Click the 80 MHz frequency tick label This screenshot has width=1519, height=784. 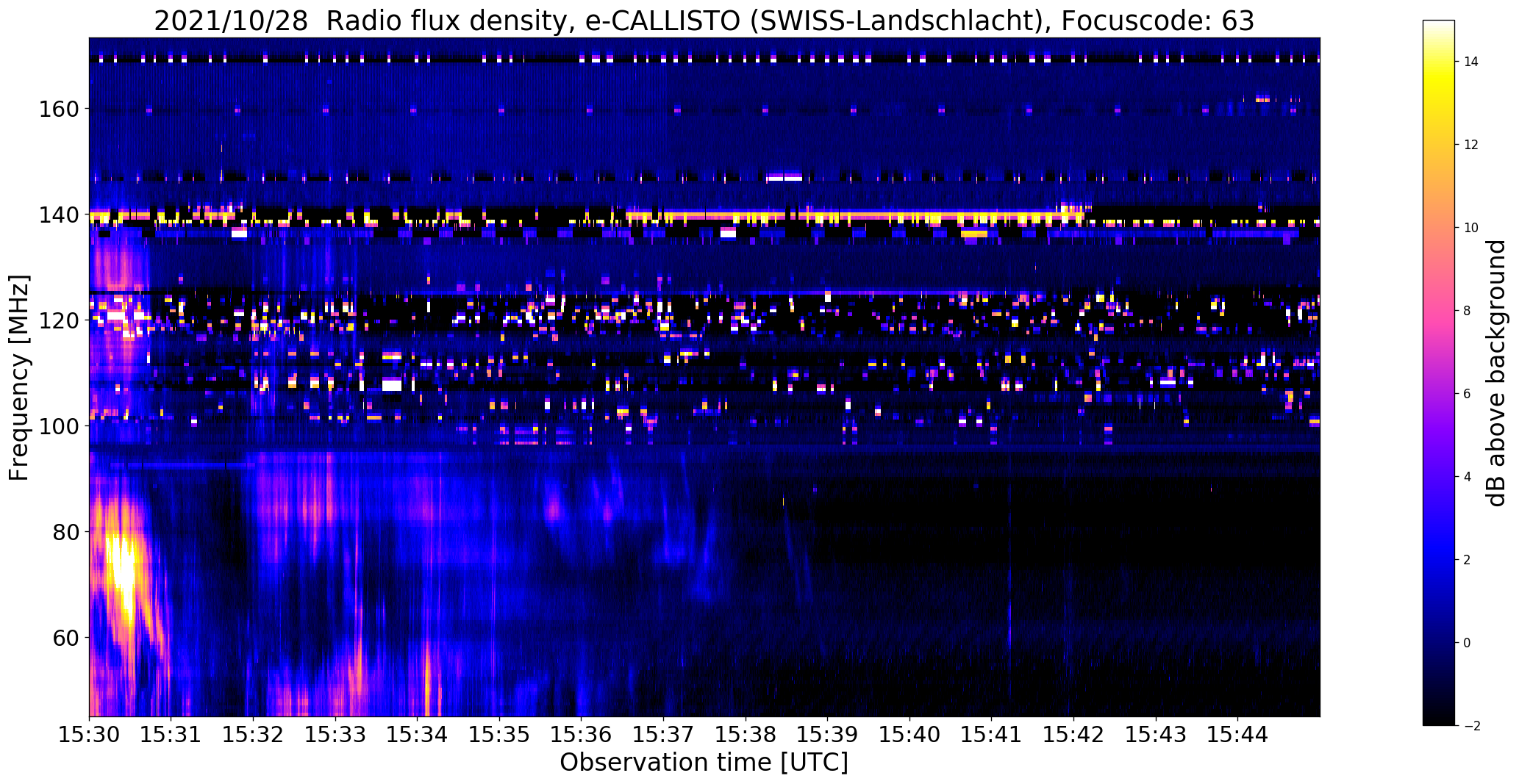tap(65, 531)
